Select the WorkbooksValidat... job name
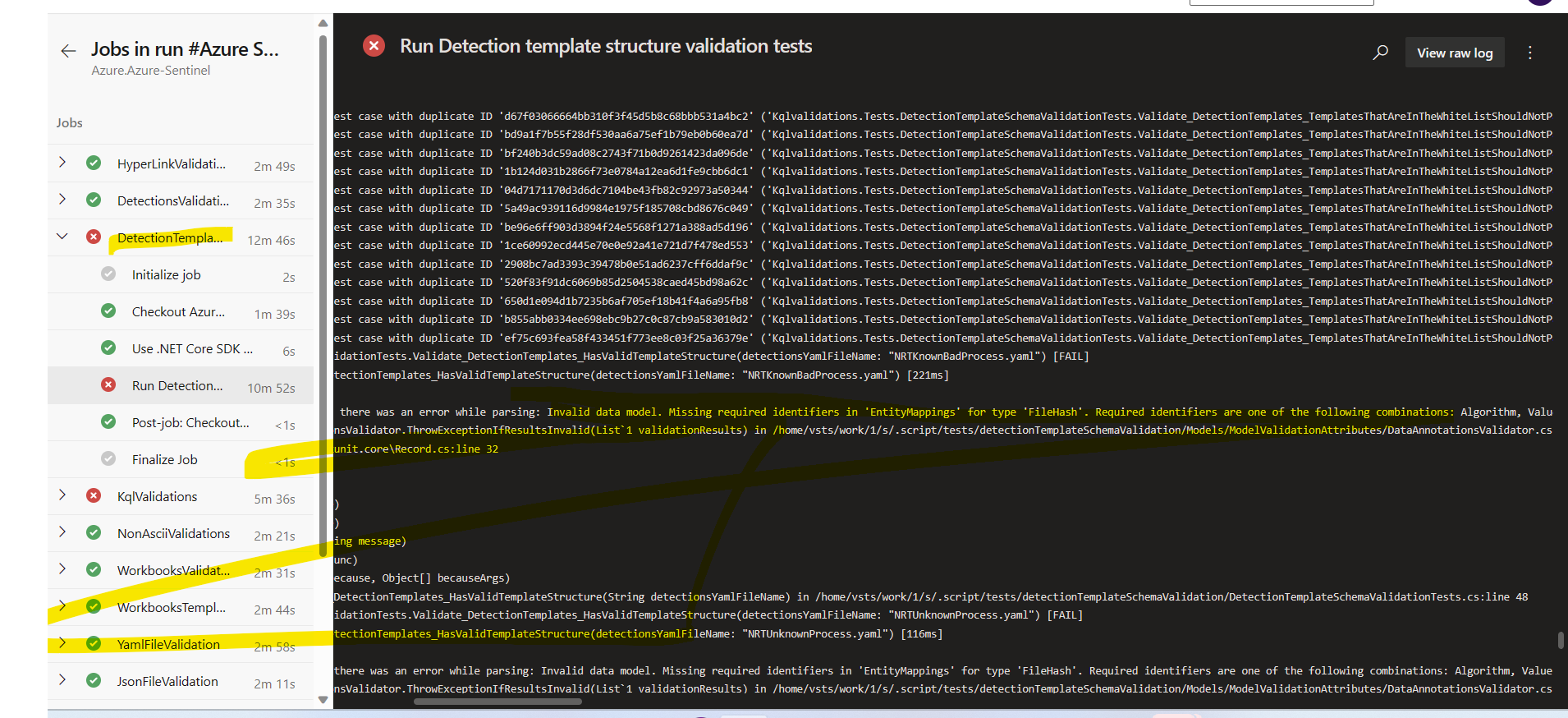The width and height of the screenshot is (1568, 718). [x=173, y=570]
